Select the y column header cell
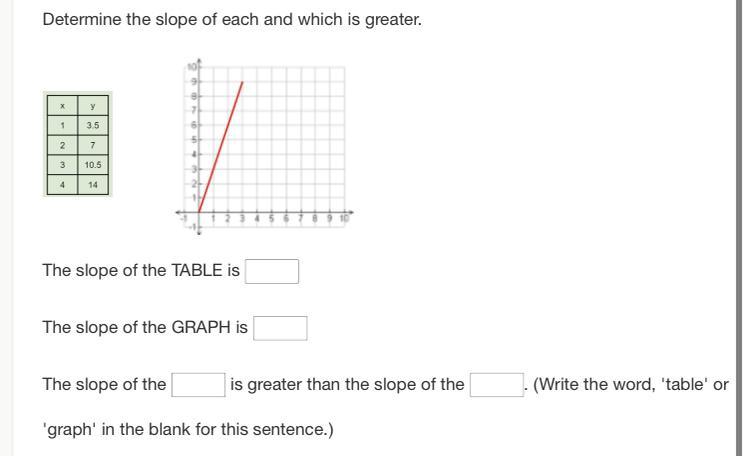 (x=93, y=105)
